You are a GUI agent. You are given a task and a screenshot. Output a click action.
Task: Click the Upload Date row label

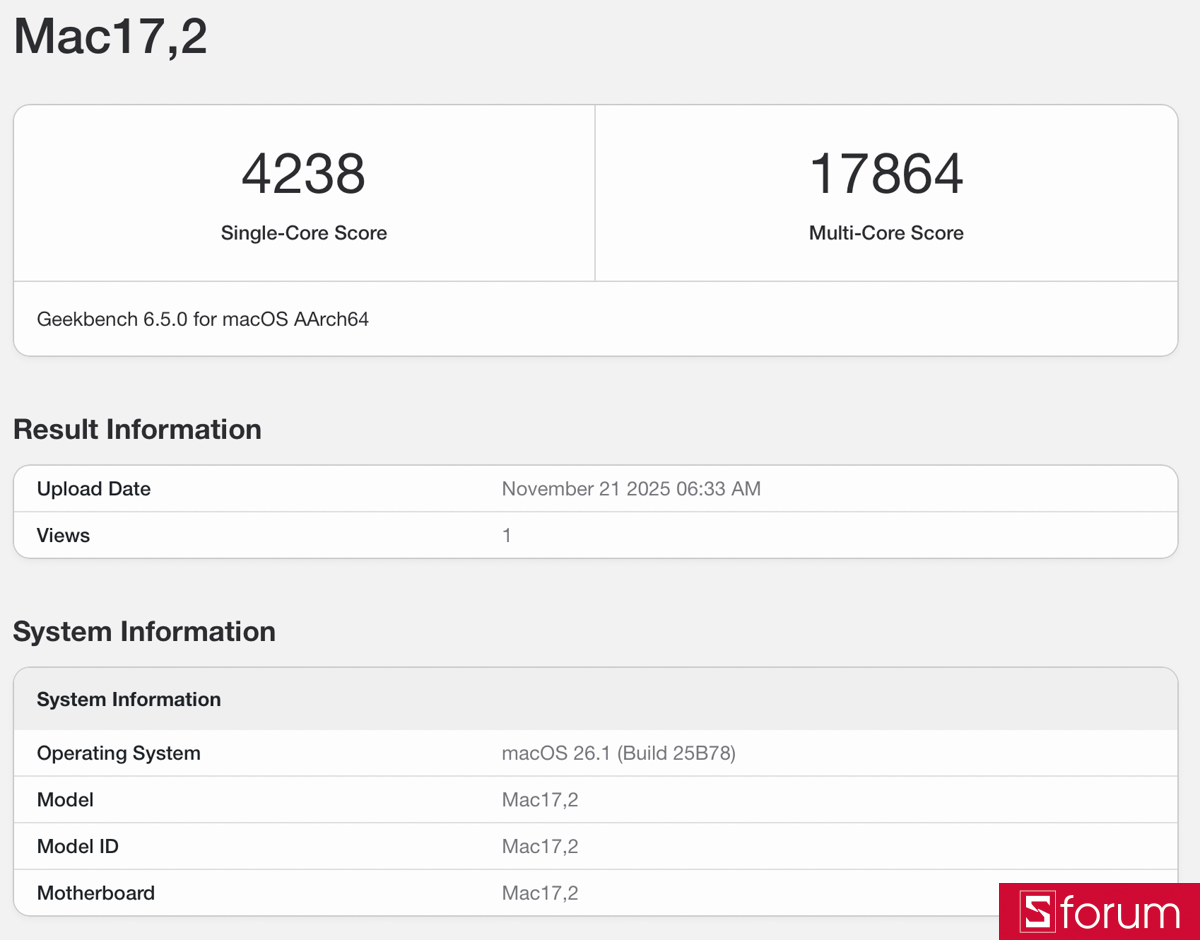(x=94, y=489)
